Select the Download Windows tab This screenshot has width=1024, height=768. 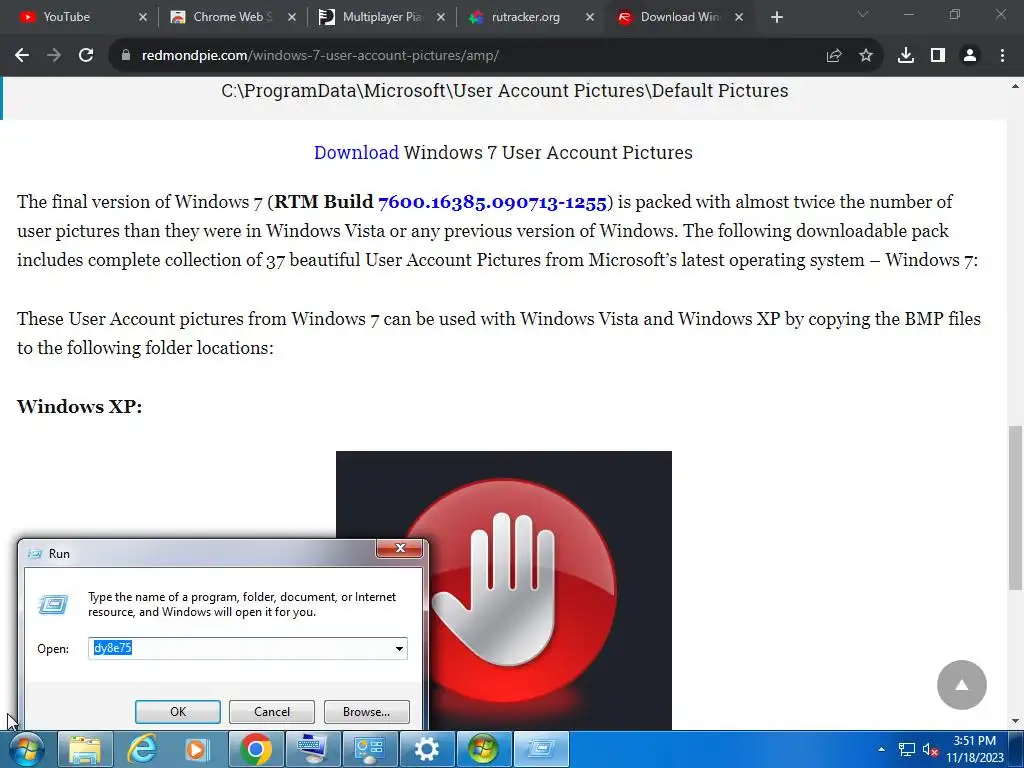(x=678, y=17)
